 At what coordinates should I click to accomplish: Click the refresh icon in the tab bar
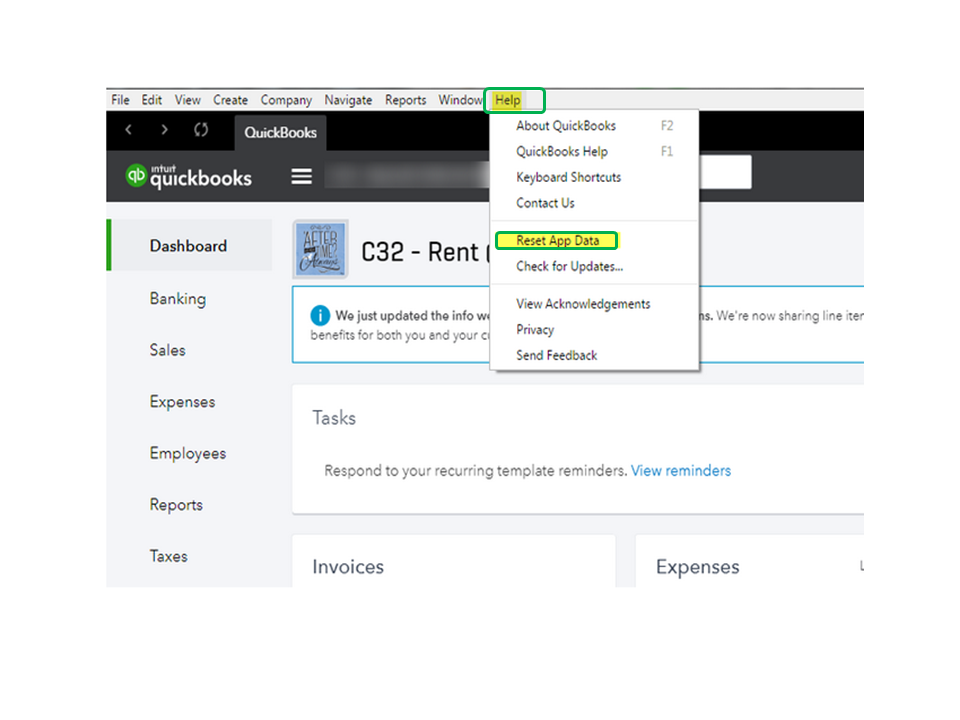[x=201, y=129]
